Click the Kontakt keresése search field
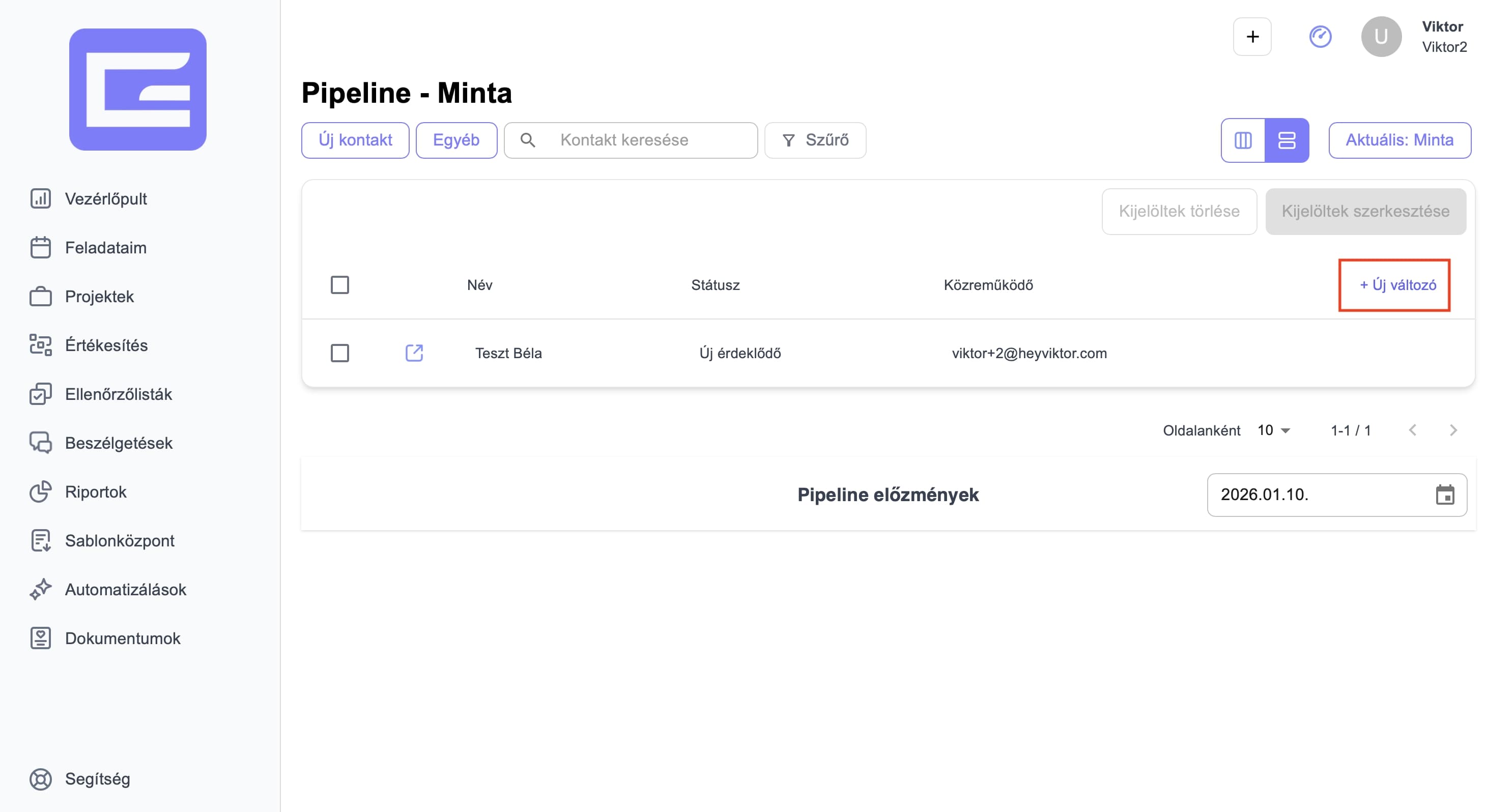This screenshot has width=1485, height=812. pos(646,140)
